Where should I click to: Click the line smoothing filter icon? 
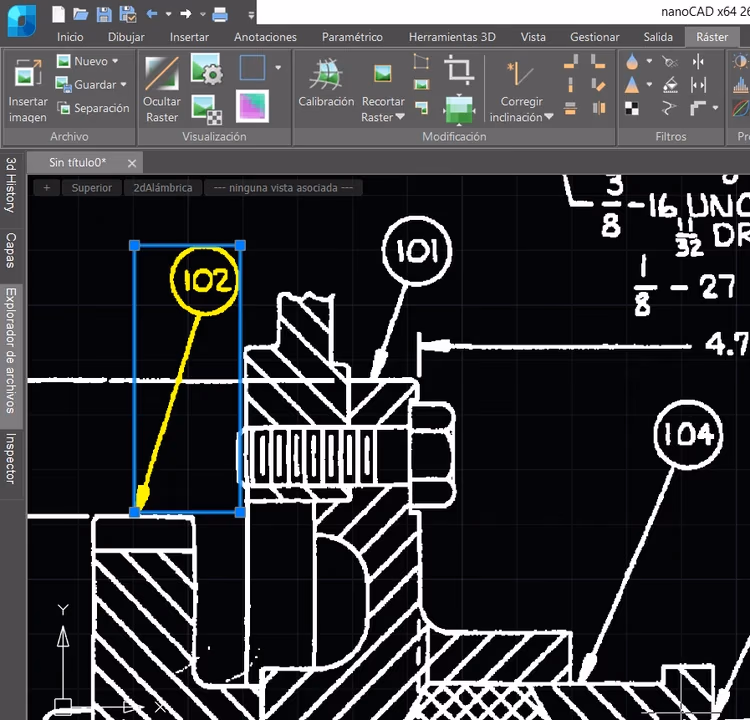tap(670, 109)
